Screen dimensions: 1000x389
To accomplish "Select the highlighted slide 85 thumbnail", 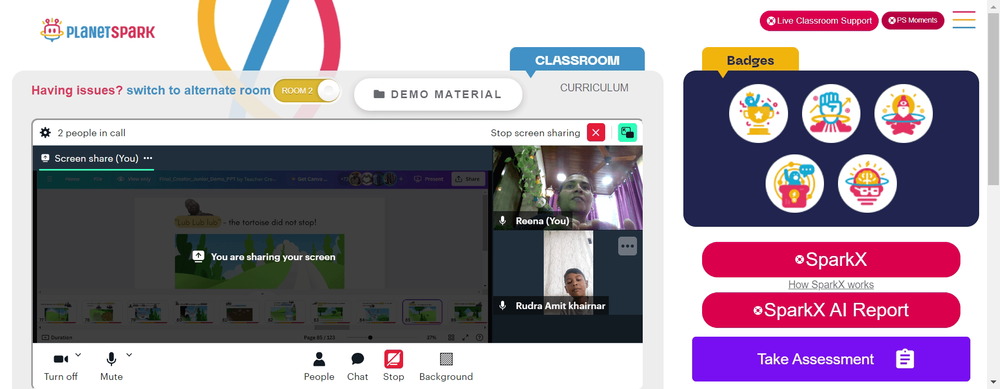I will [422, 312].
